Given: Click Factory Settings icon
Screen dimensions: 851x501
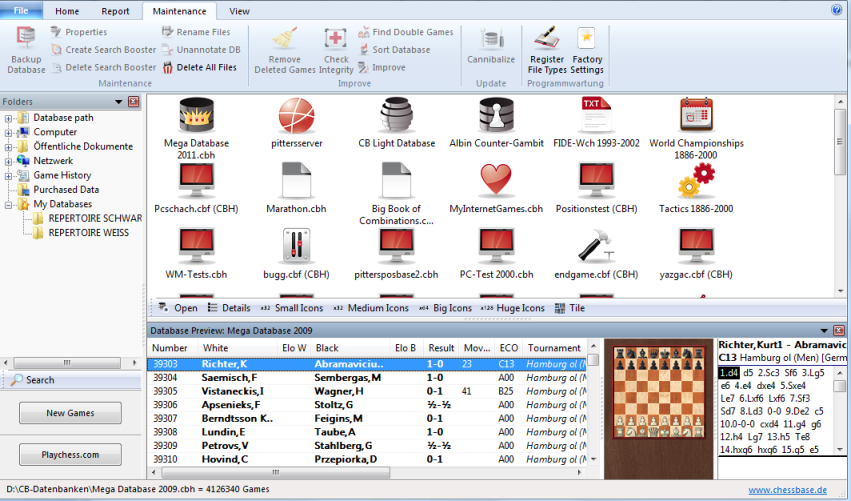Looking at the screenshot, I should pyautogui.click(x=587, y=38).
